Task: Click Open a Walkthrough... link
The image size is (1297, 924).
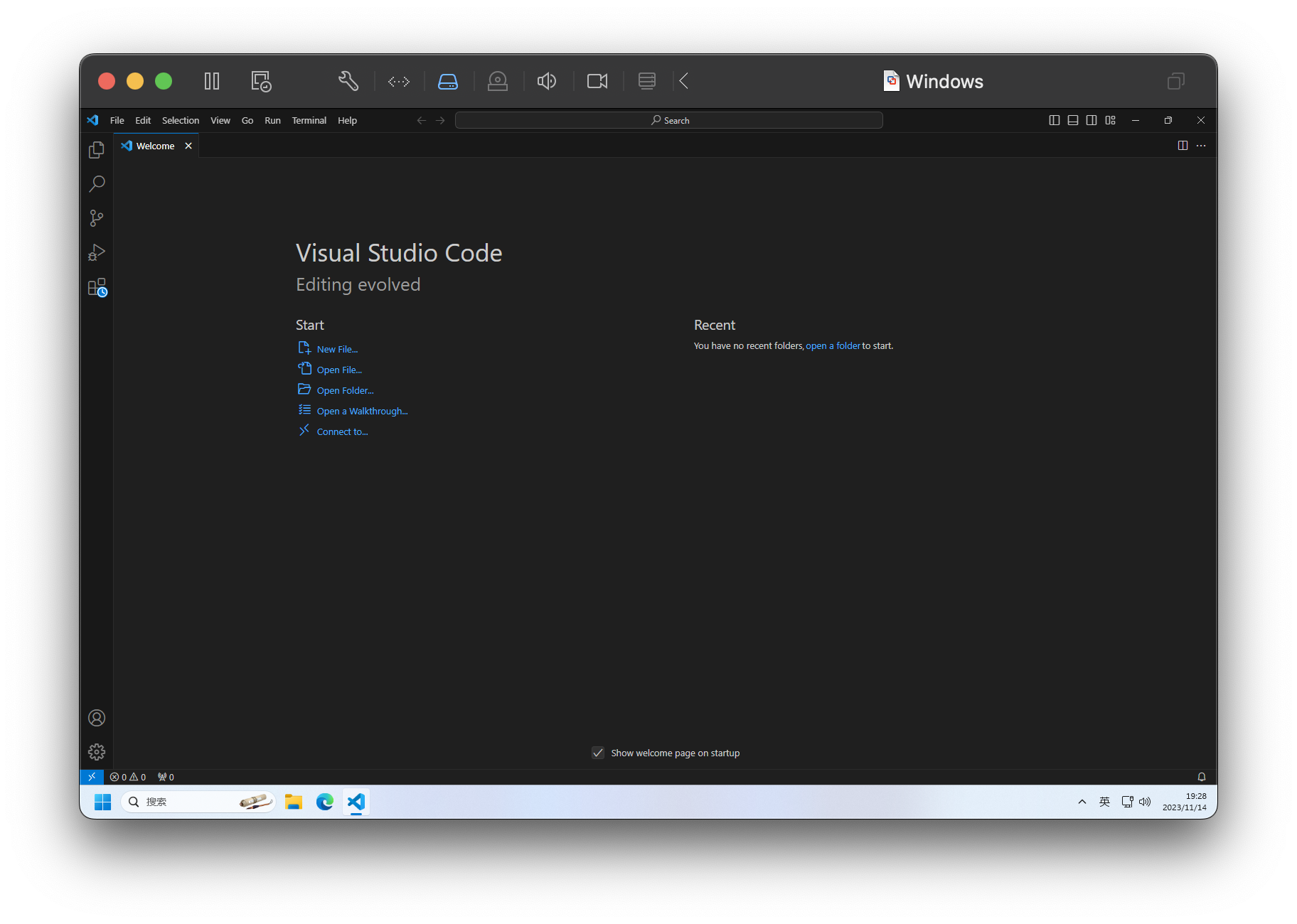Action: point(362,411)
